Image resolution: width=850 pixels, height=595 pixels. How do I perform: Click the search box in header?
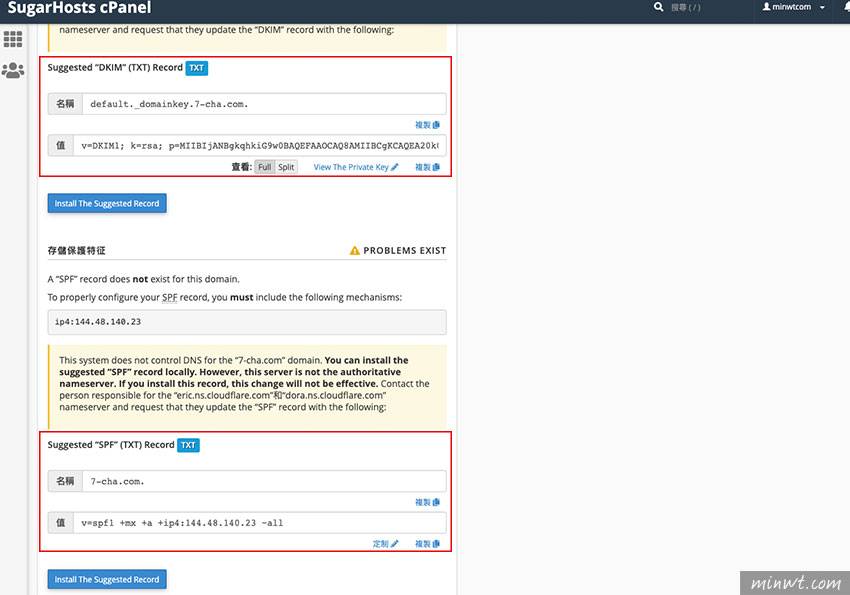tap(700, 7)
